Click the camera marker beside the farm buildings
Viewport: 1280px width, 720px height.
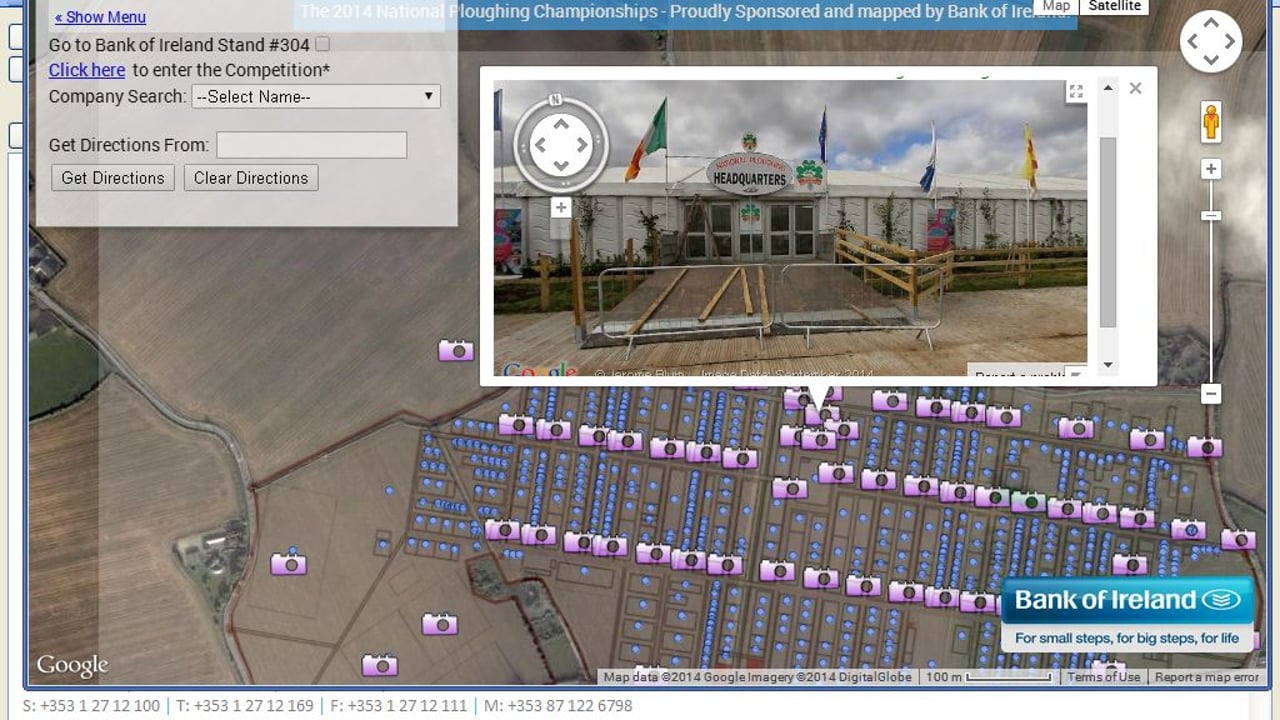289,563
